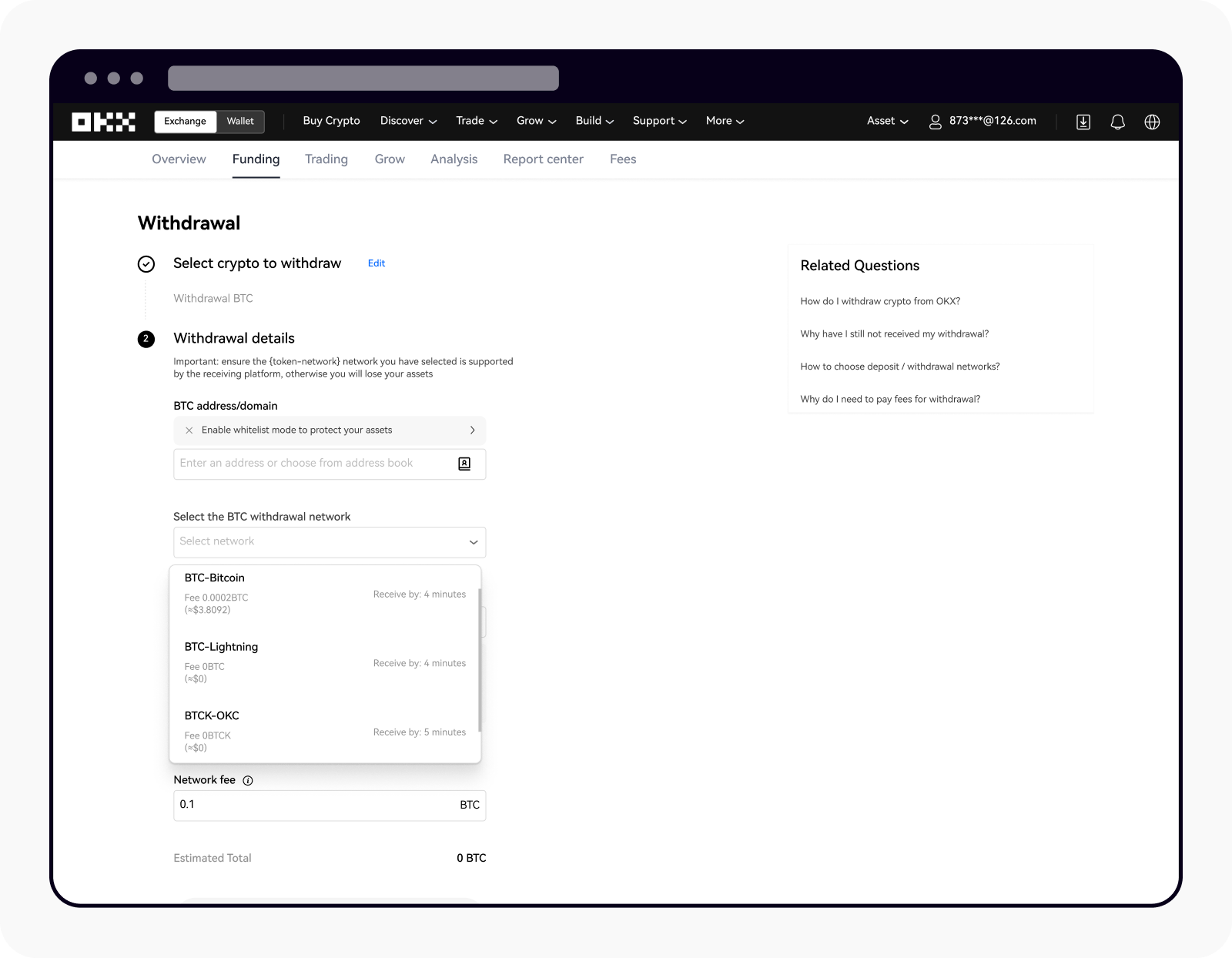Open Buy Crypto in navbar
The width and height of the screenshot is (1232, 958).
click(331, 121)
